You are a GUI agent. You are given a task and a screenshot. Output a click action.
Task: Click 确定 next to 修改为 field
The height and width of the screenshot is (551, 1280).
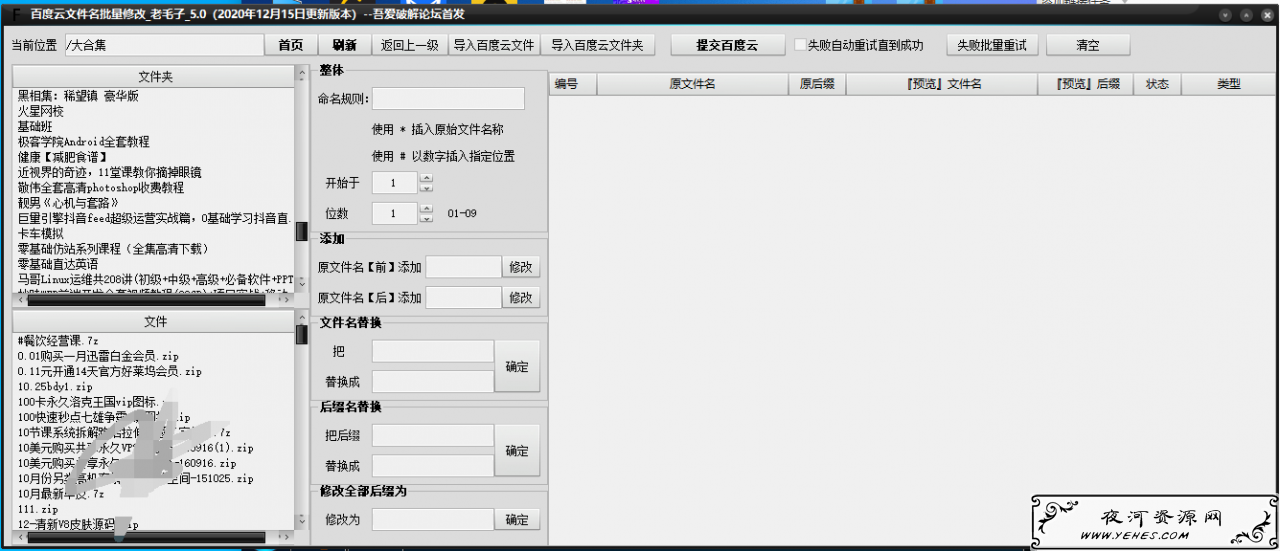pyautogui.click(x=517, y=520)
